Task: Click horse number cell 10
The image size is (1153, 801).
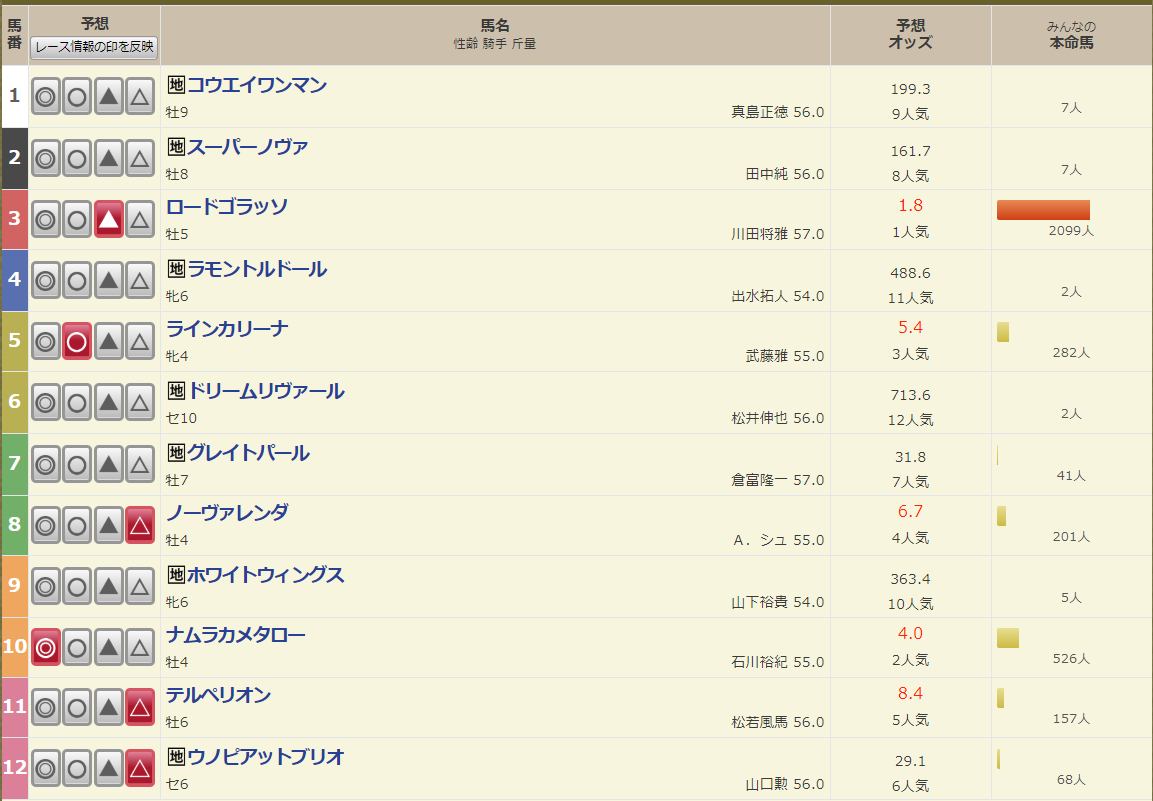Action: (x=15, y=647)
